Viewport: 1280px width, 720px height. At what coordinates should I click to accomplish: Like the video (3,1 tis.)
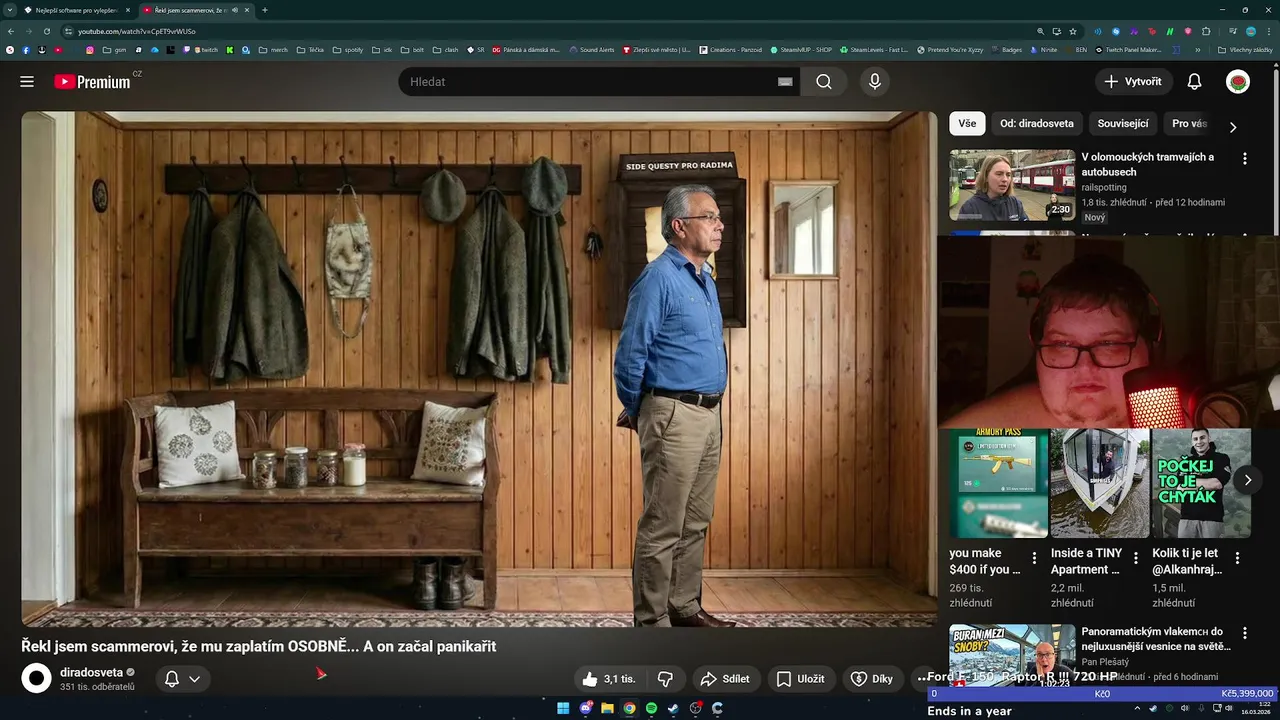(610, 679)
